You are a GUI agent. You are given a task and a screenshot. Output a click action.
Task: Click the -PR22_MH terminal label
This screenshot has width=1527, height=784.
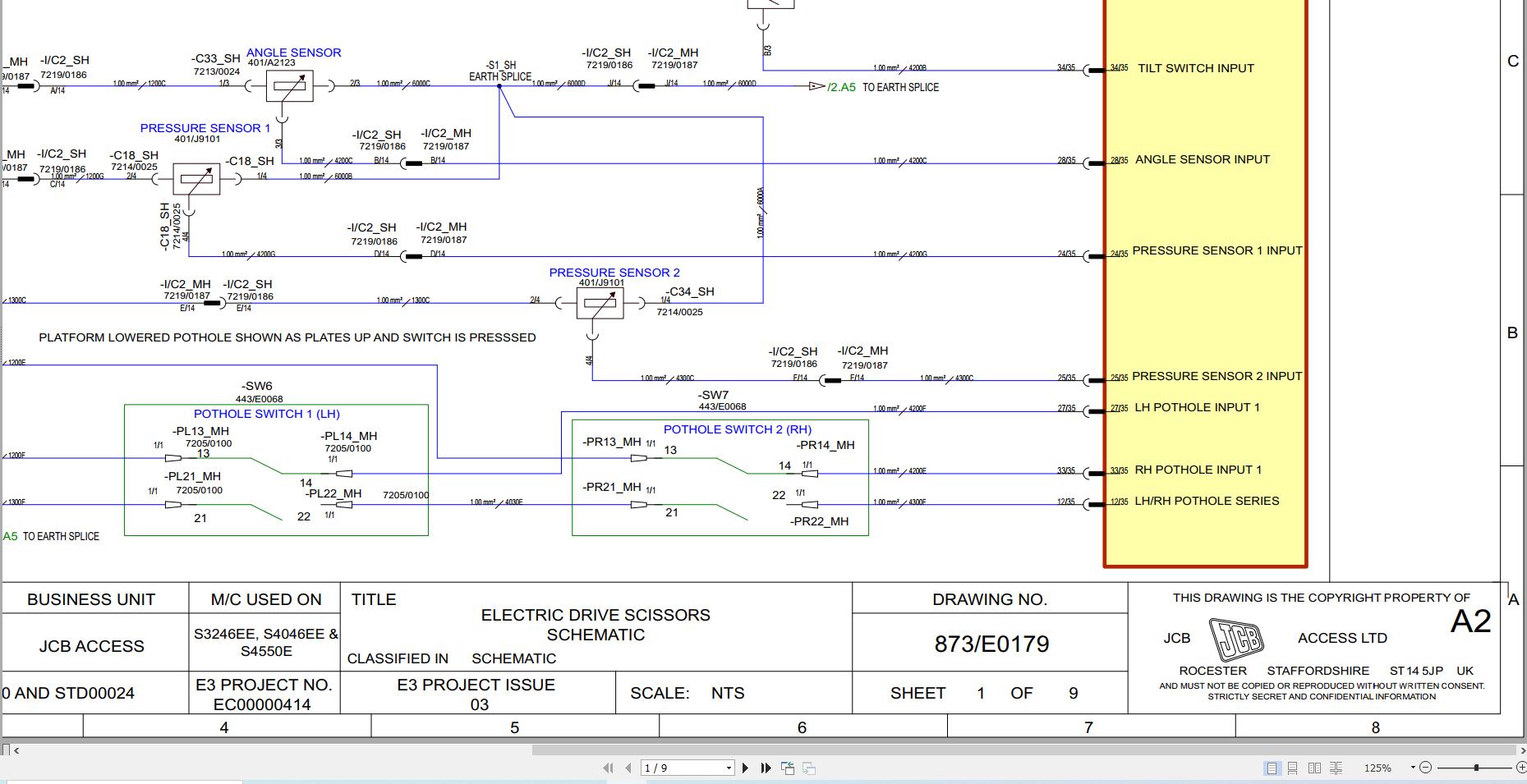820,521
